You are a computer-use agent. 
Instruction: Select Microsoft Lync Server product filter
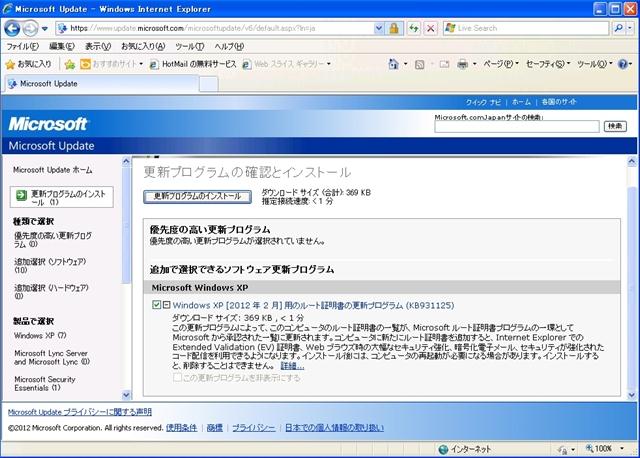coord(52,357)
